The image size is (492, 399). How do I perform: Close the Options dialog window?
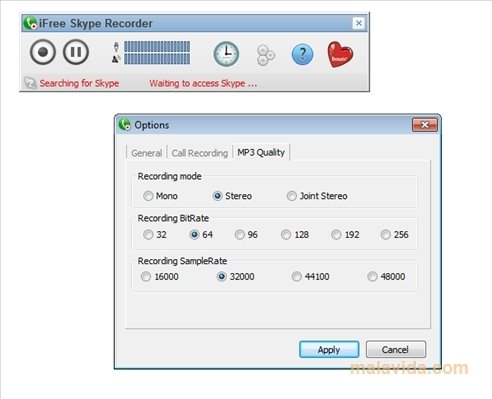pyautogui.click(x=425, y=125)
